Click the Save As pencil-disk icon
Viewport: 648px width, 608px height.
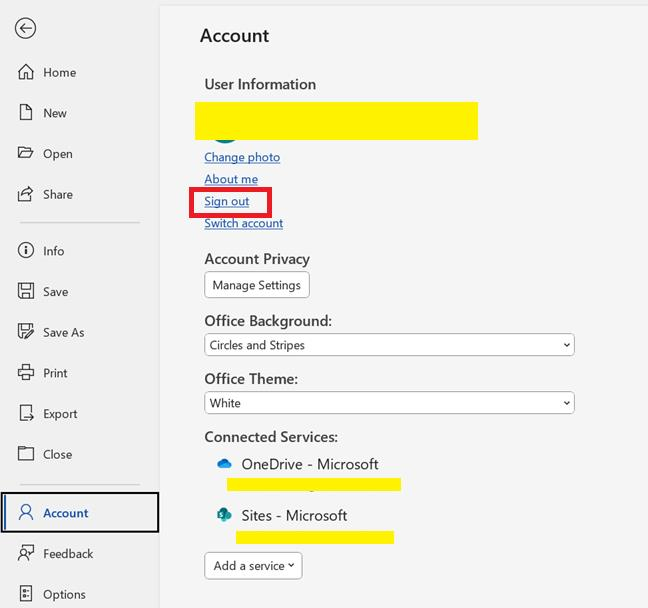click(26, 331)
